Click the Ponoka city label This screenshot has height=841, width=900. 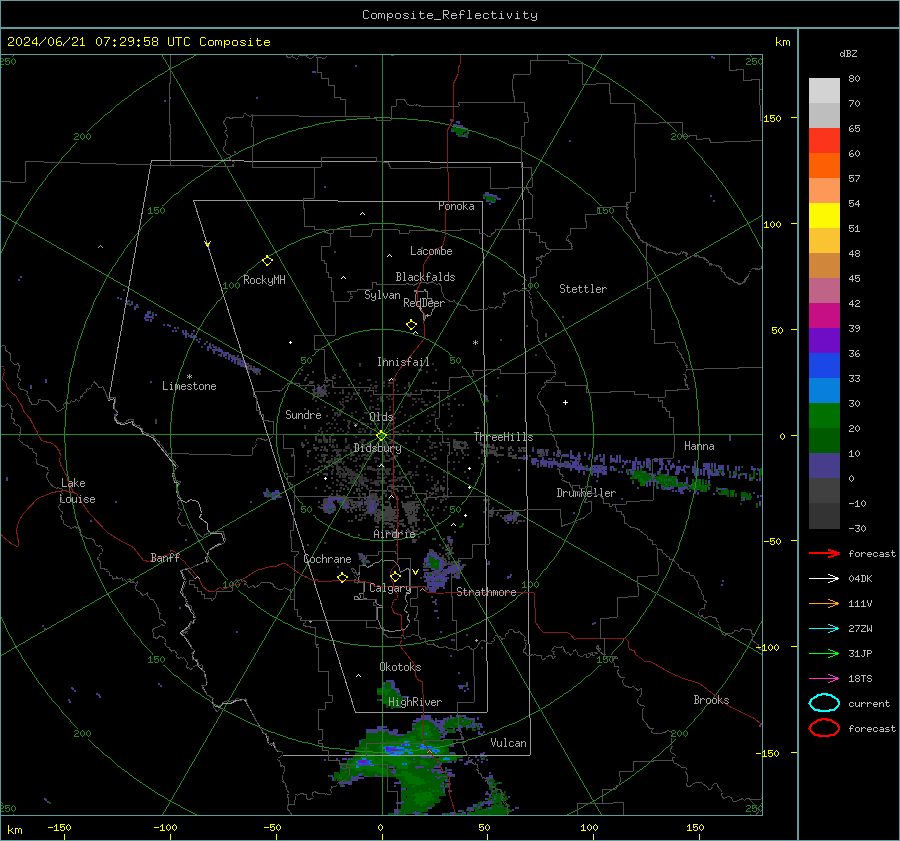pyautogui.click(x=456, y=206)
